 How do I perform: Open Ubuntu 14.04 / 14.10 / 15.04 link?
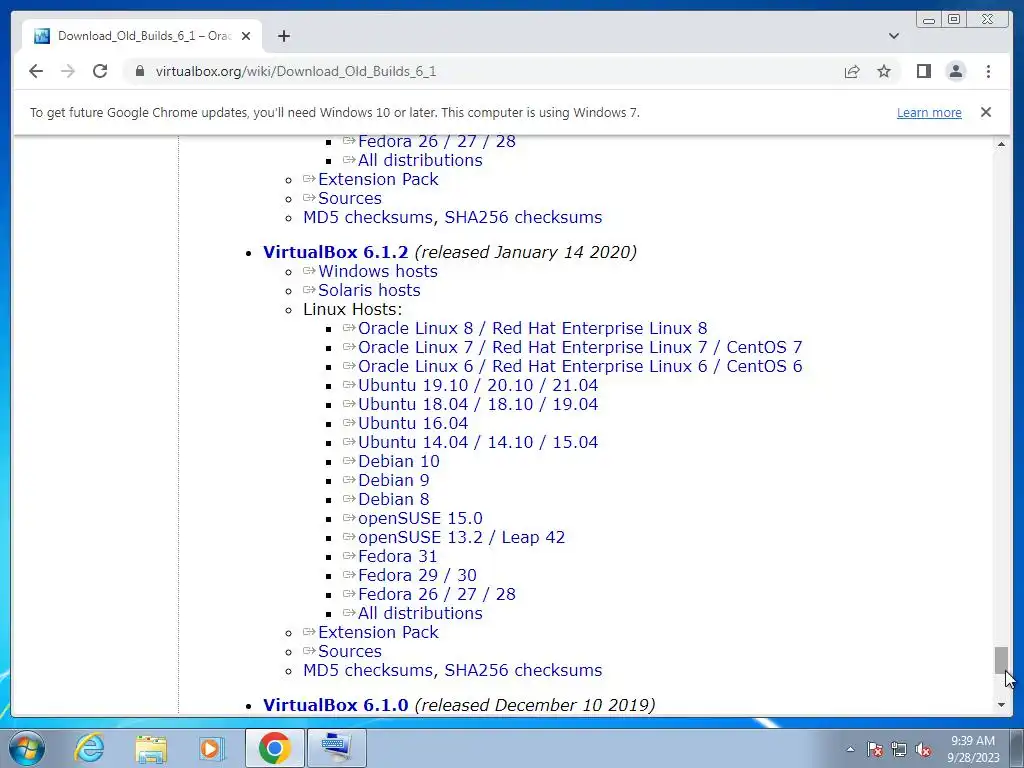478,442
